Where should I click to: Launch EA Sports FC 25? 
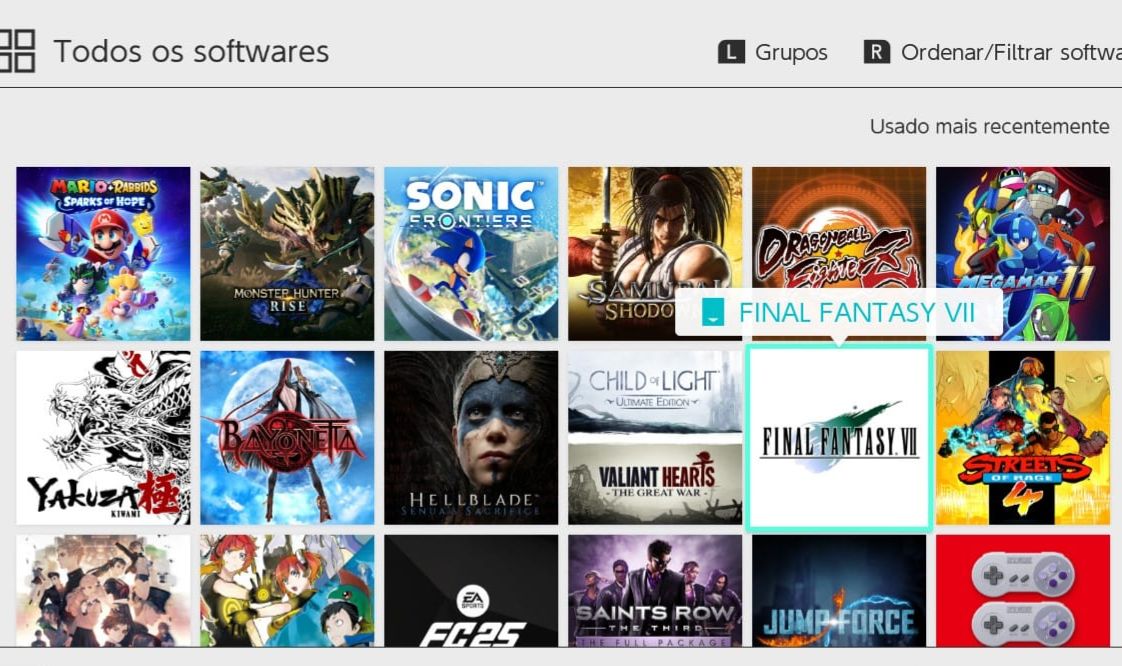pyautogui.click(x=471, y=591)
